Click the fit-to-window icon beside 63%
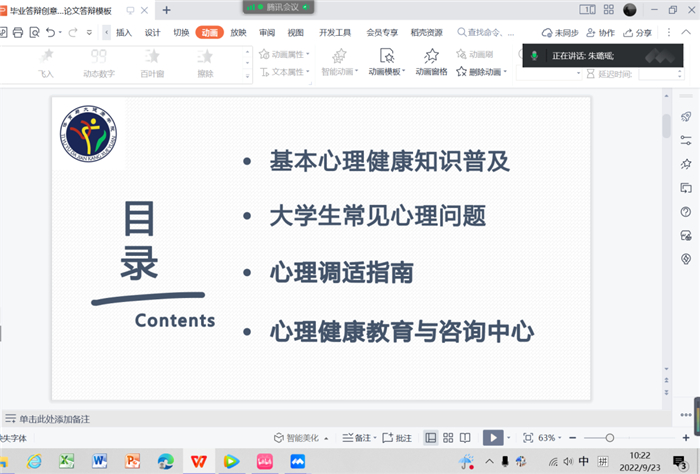The image size is (700, 474). pyautogui.click(x=528, y=438)
